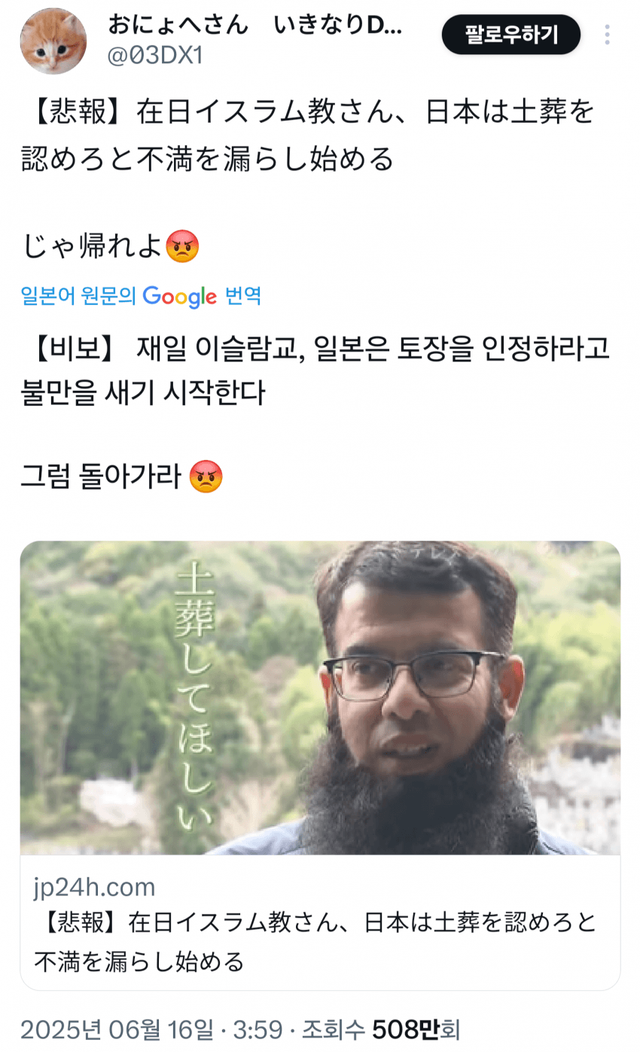
Task: Open the cat avatar profile picture
Action: click(x=53, y=41)
